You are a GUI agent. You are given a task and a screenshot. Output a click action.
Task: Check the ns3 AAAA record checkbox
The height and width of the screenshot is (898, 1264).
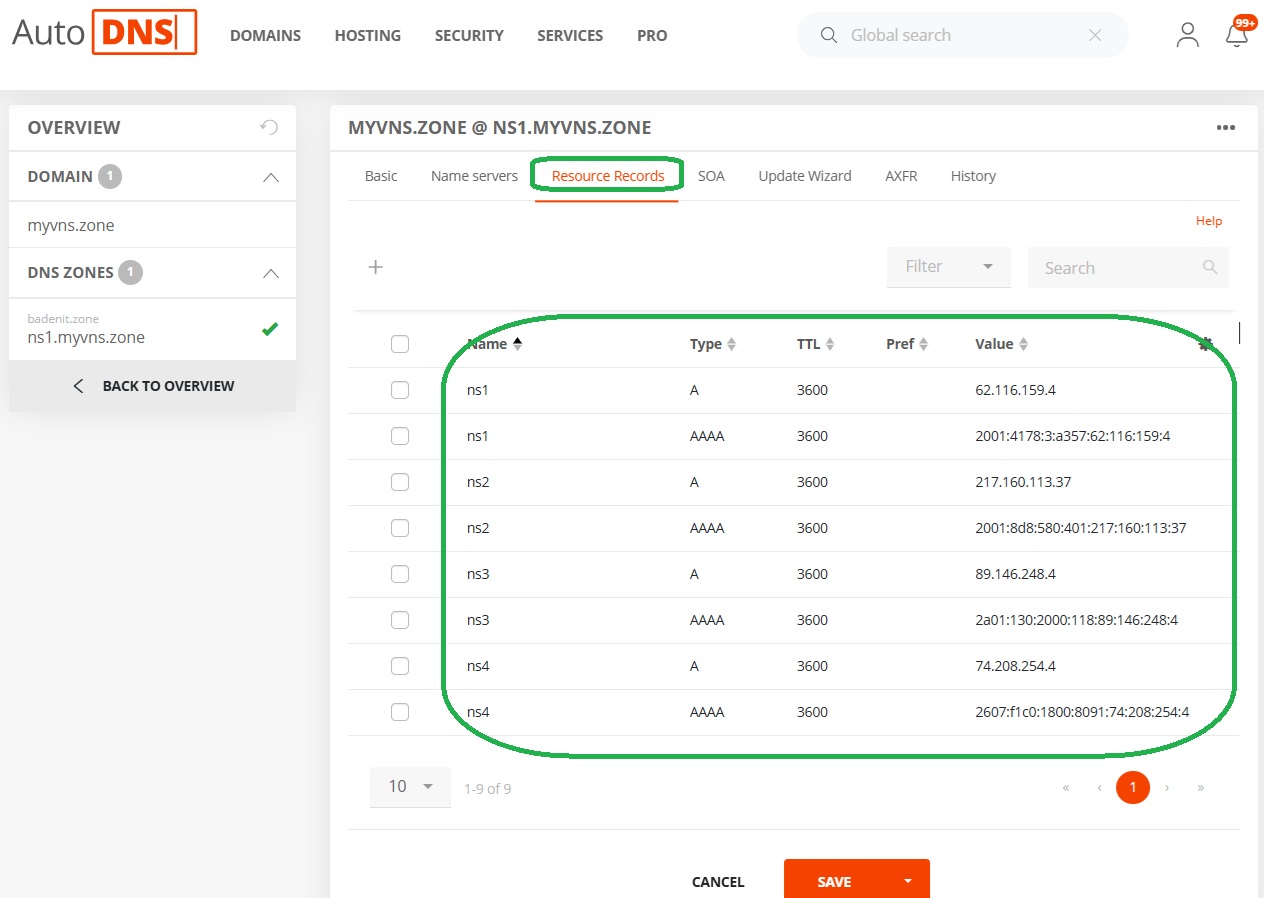tap(400, 620)
